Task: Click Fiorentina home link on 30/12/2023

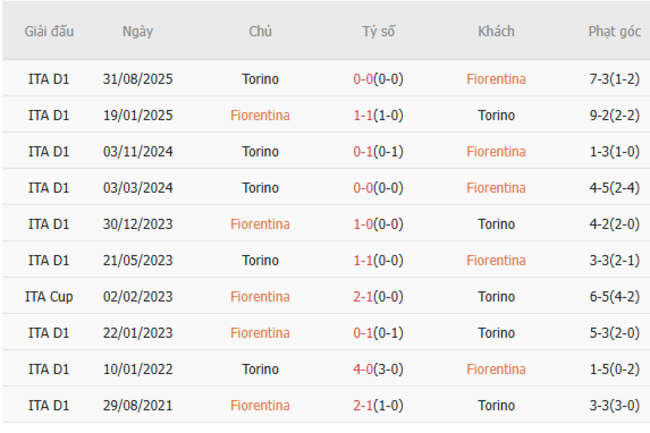Action: pos(260,224)
